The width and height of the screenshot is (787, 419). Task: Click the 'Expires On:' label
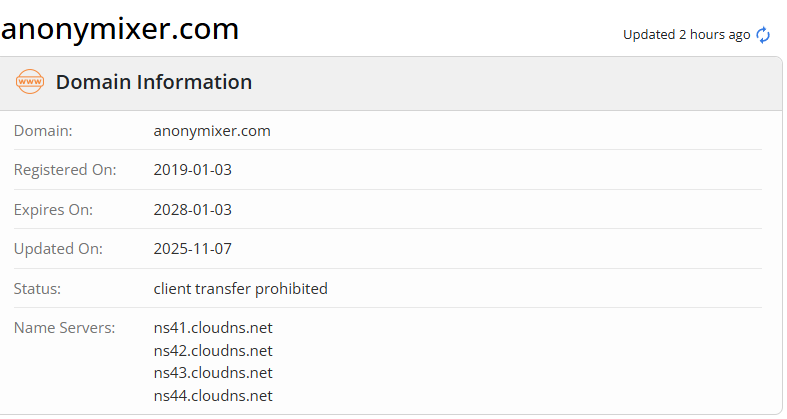click(53, 209)
